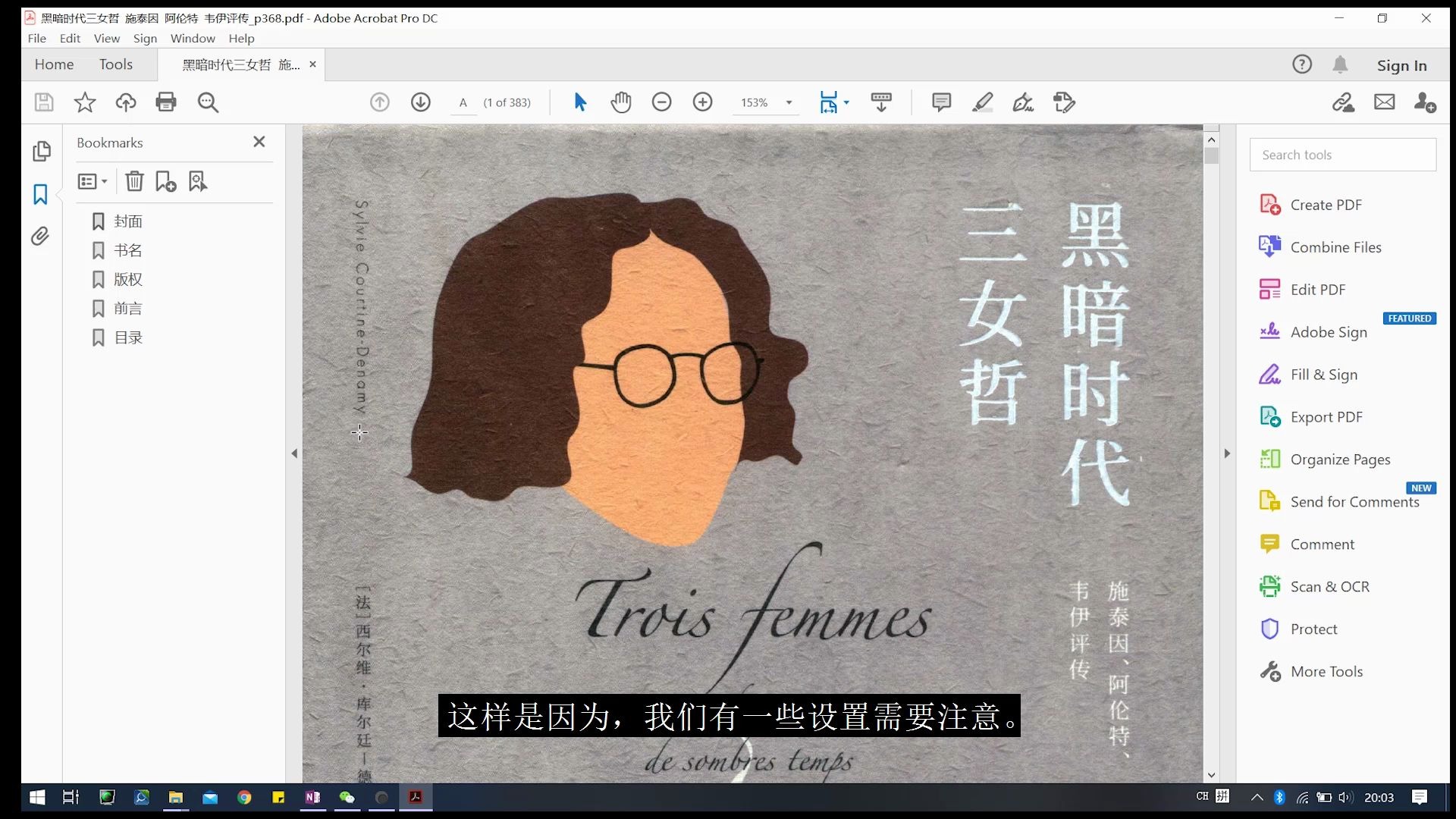1456x819 pixels.
Task: Go to previous page arrow
Action: pos(380,102)
